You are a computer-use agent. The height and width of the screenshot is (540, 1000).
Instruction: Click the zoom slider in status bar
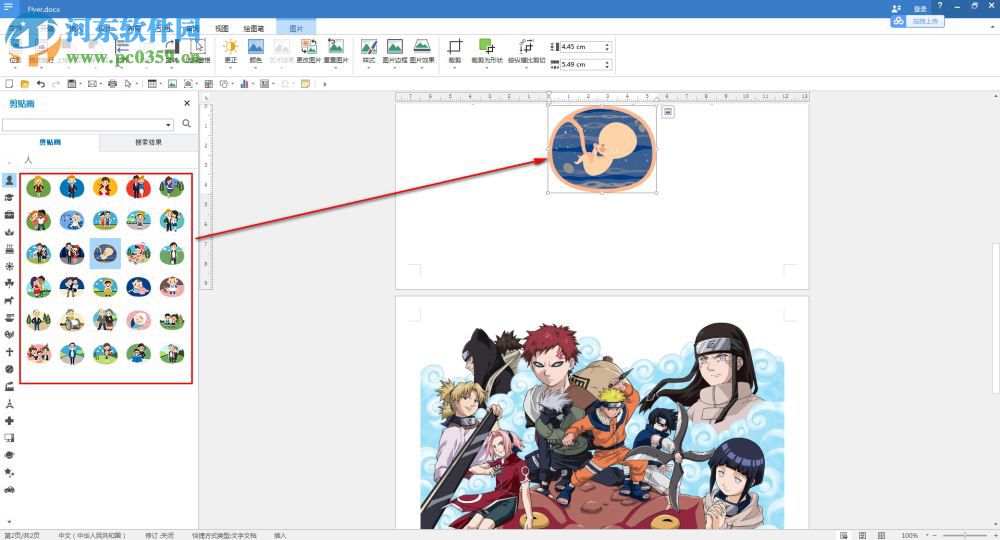(965, 536)
